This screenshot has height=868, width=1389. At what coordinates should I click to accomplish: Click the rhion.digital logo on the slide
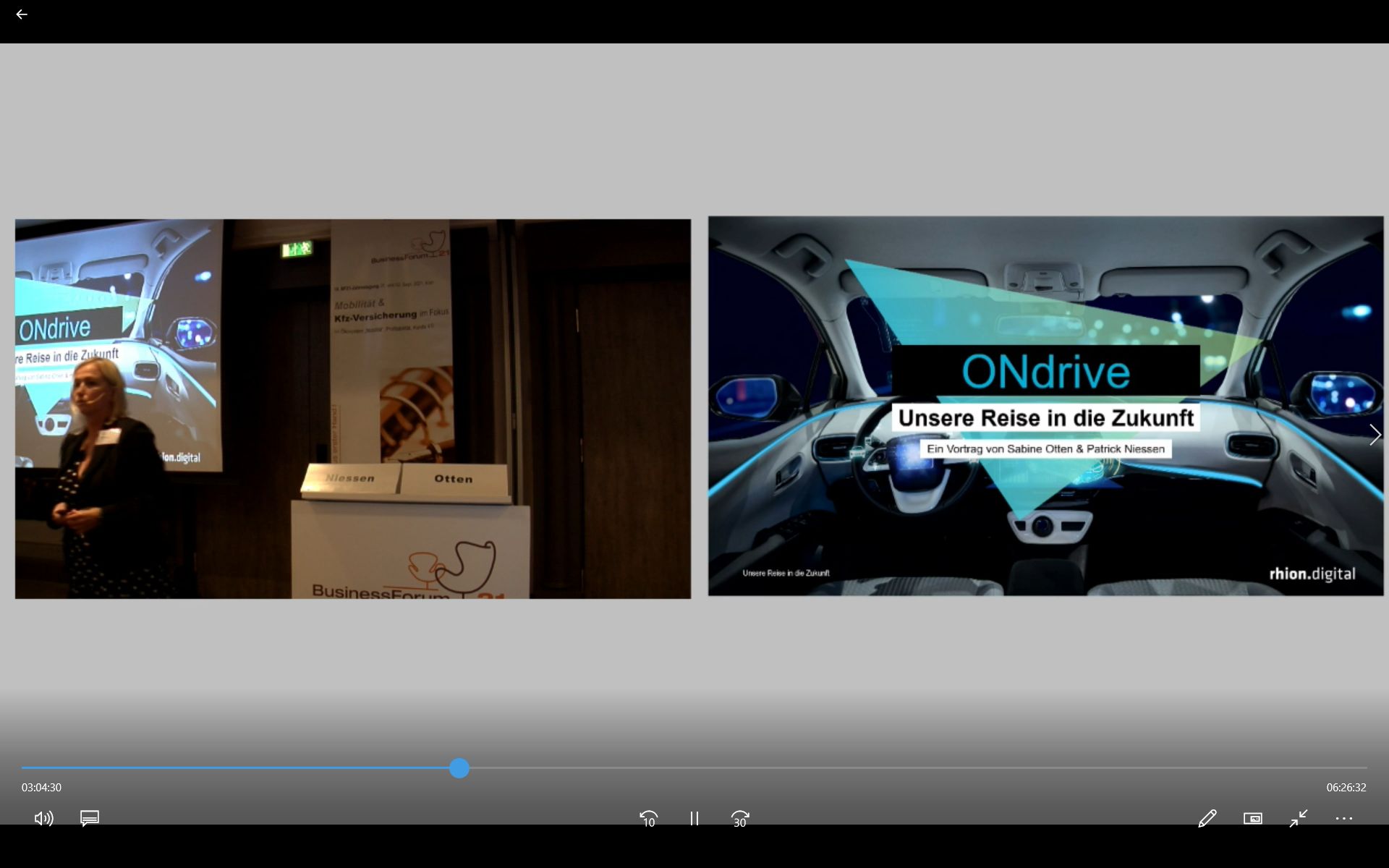[x=1312, y=574]
